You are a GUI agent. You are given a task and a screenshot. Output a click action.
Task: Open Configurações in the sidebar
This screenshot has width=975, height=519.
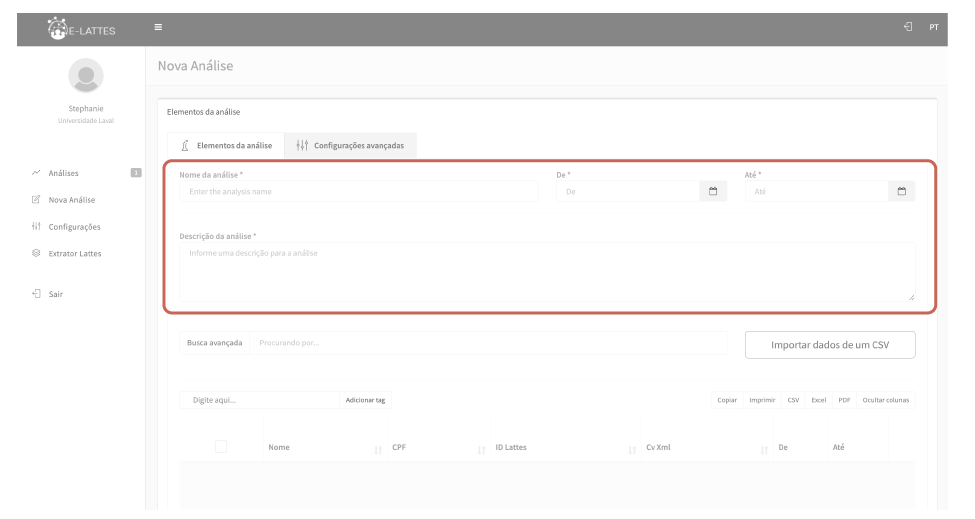tap(74, 226)
